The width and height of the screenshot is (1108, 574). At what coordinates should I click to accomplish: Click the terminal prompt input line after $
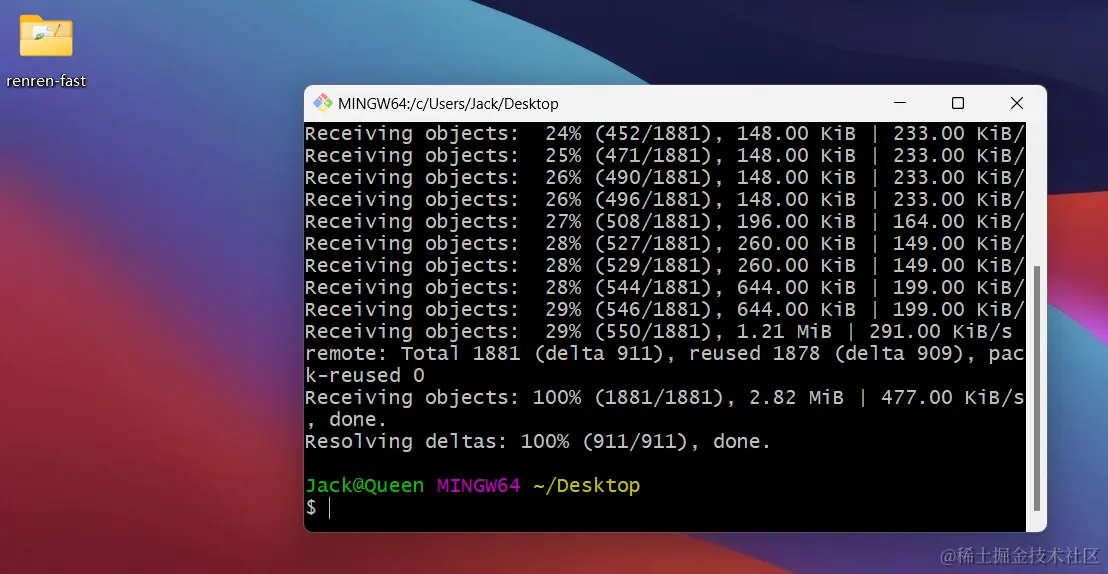point(664,508)
